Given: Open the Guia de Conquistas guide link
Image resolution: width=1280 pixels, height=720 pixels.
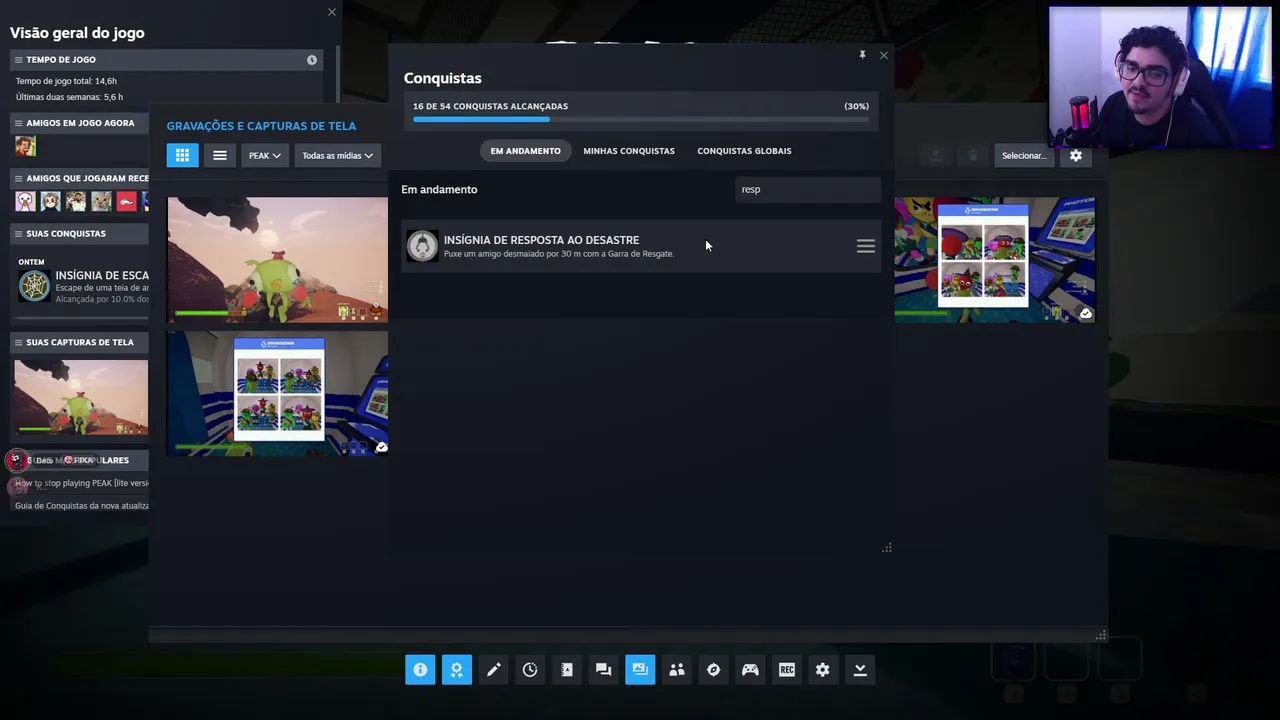Looking at the screenshot, I should 82,505.
